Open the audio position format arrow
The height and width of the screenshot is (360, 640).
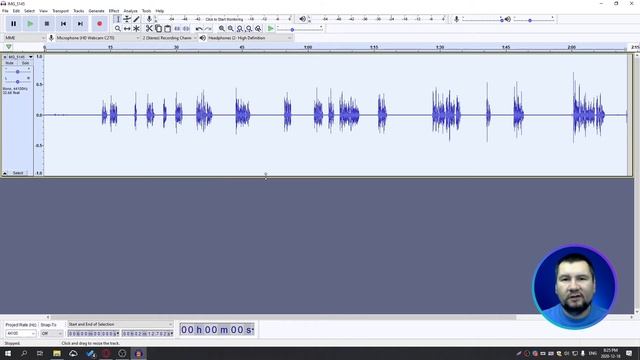253,330
